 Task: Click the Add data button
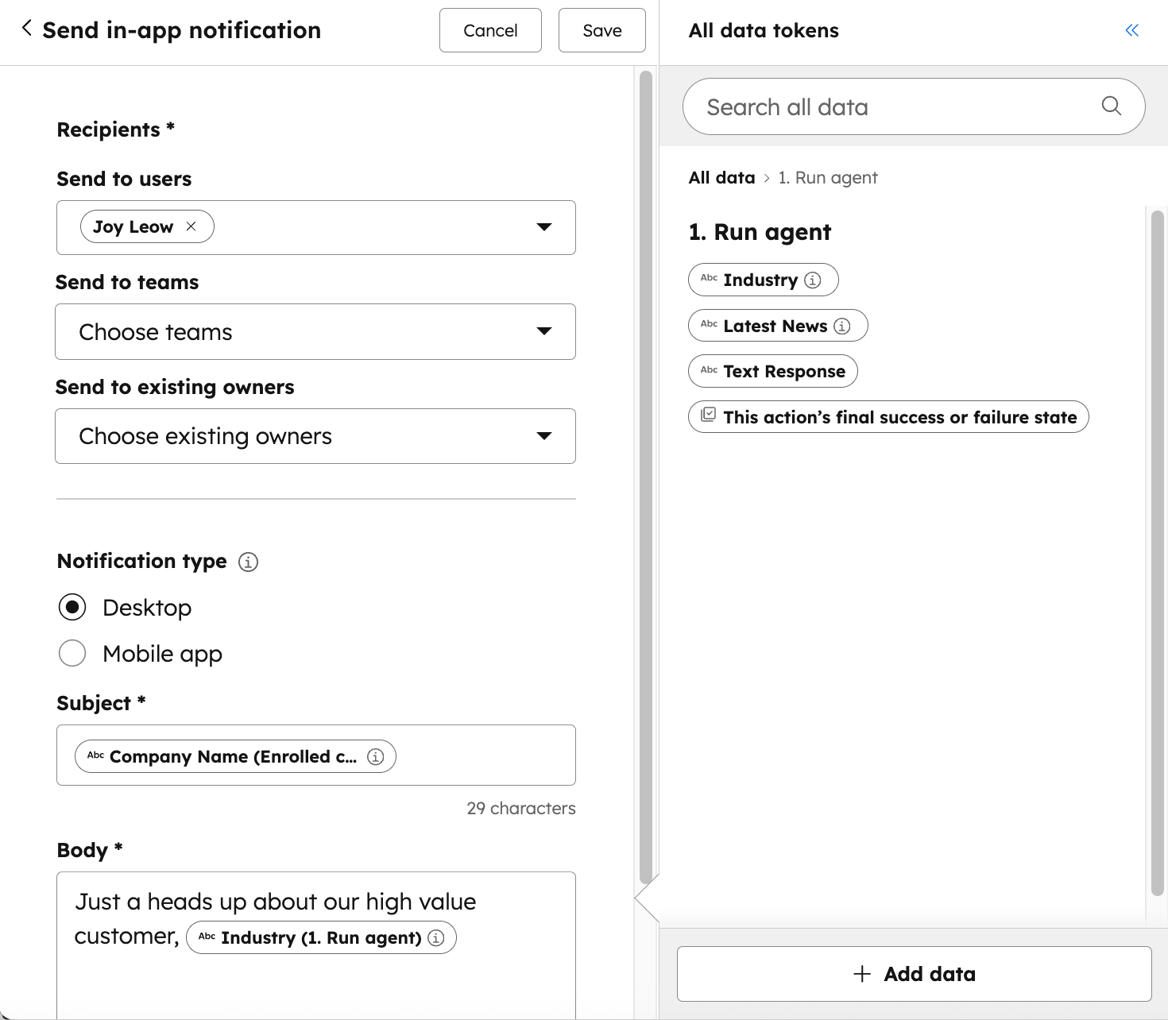[x=914, y=974]
